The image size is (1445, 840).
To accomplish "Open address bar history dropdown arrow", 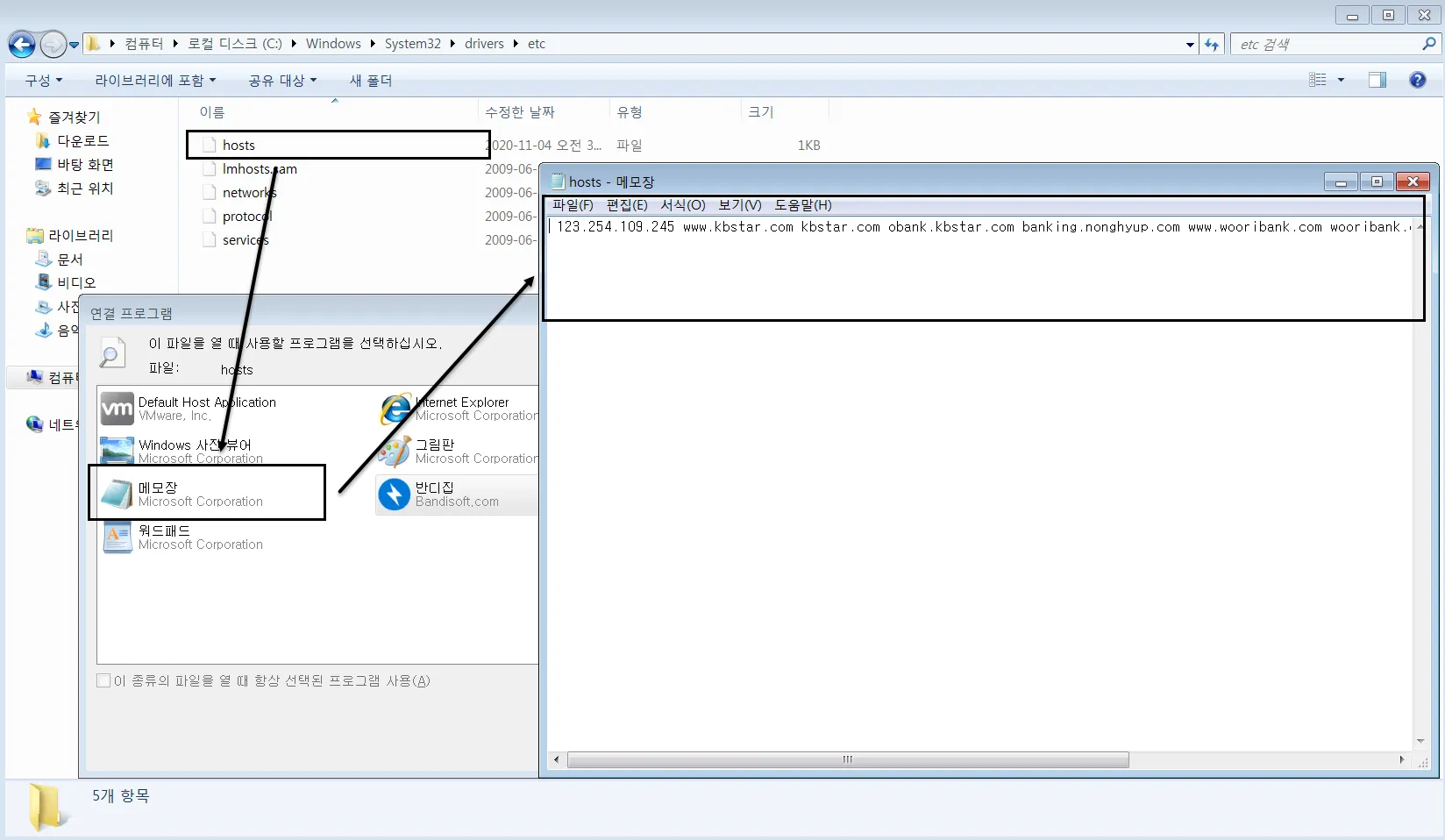I will [x=1190, y=45].
